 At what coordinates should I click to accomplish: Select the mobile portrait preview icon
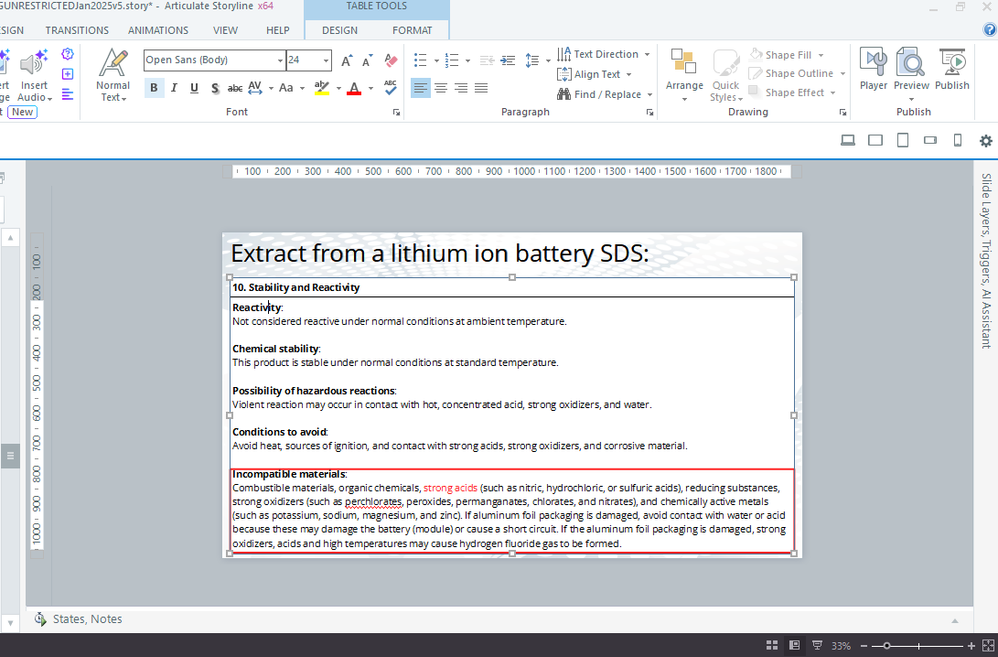[957, 141]
